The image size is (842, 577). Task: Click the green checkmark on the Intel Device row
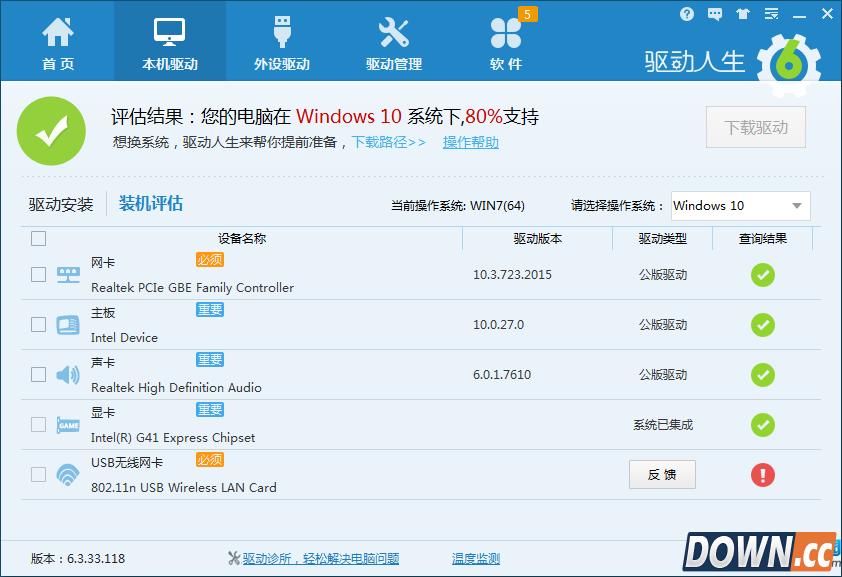click(x=763, y=325)
